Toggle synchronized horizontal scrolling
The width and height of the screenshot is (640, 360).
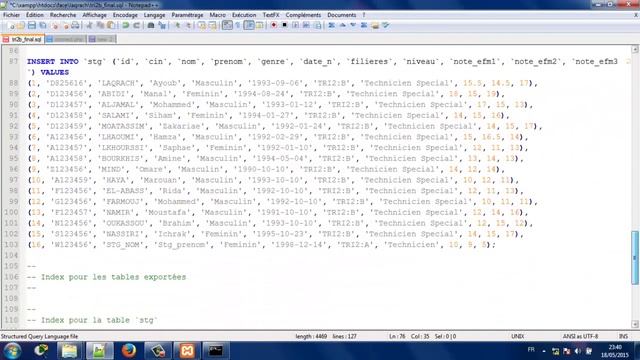tap(213, 26)
